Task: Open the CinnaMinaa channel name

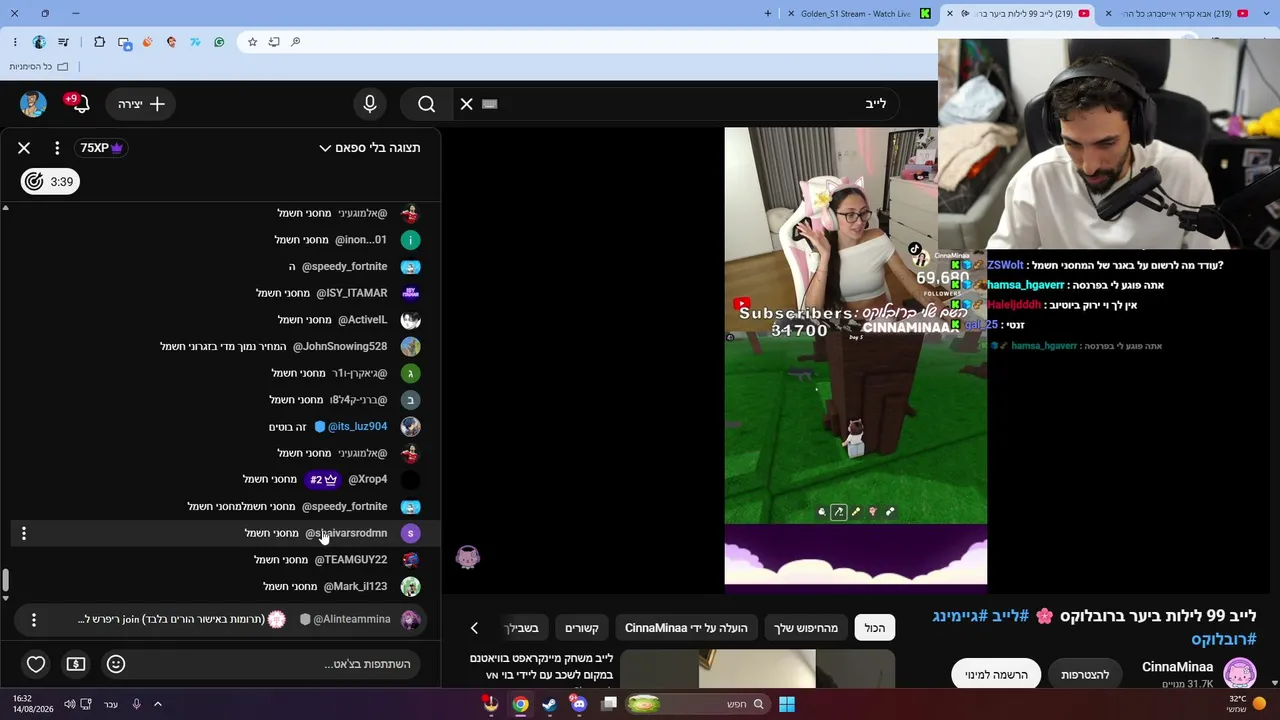Action: [1178, 667]
